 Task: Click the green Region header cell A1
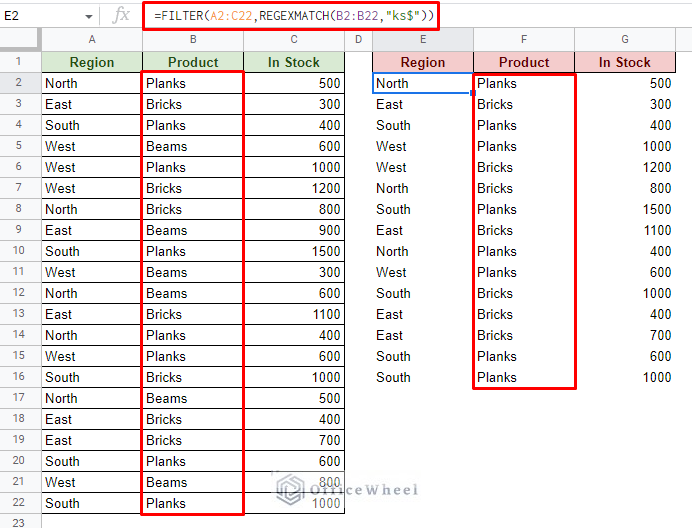click(92, 62)
